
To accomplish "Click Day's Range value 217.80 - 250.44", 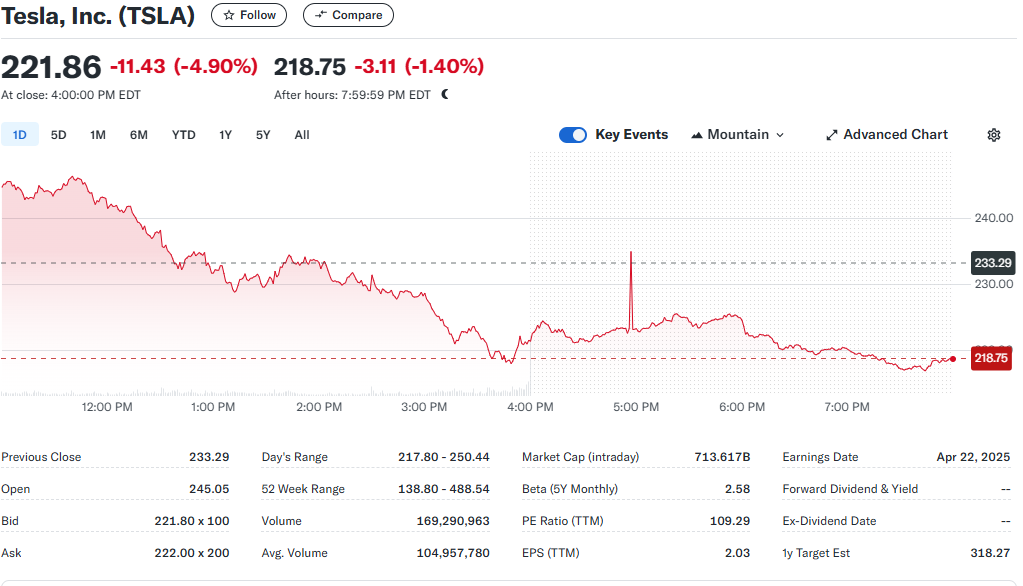I will pos(444,457).
